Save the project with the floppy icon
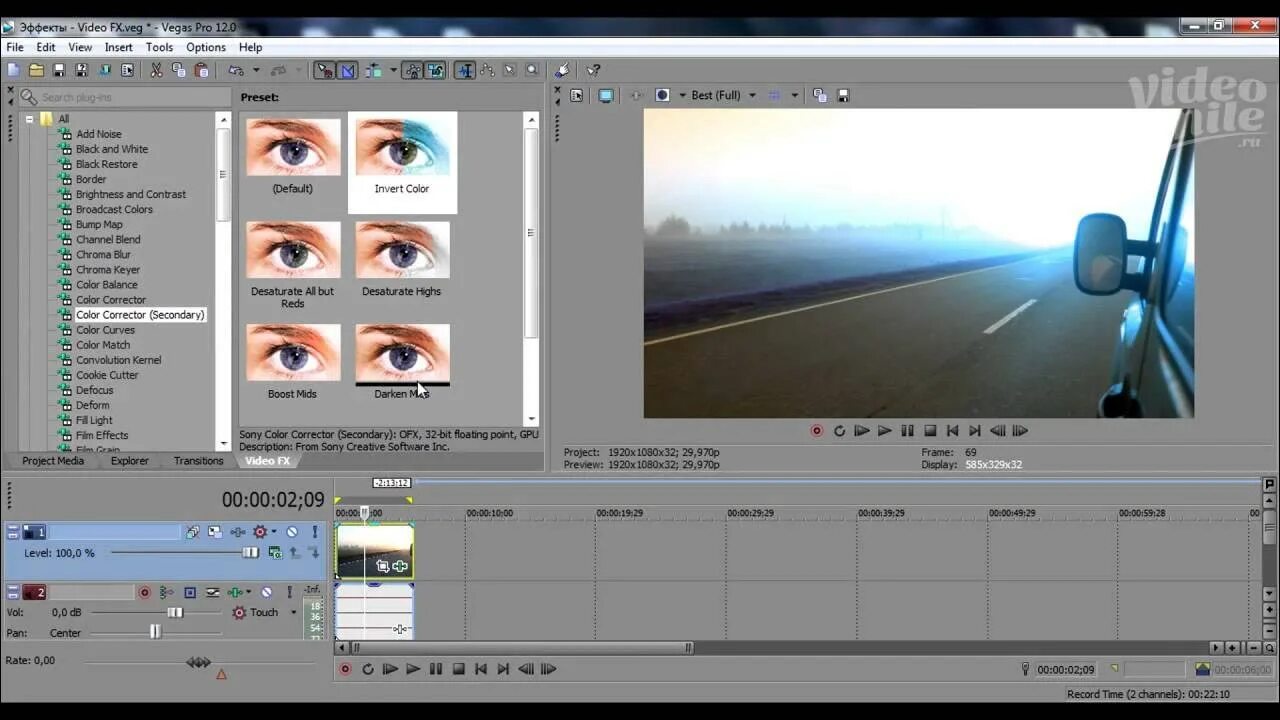This screenshot has width=1280, height=720. 59,70
